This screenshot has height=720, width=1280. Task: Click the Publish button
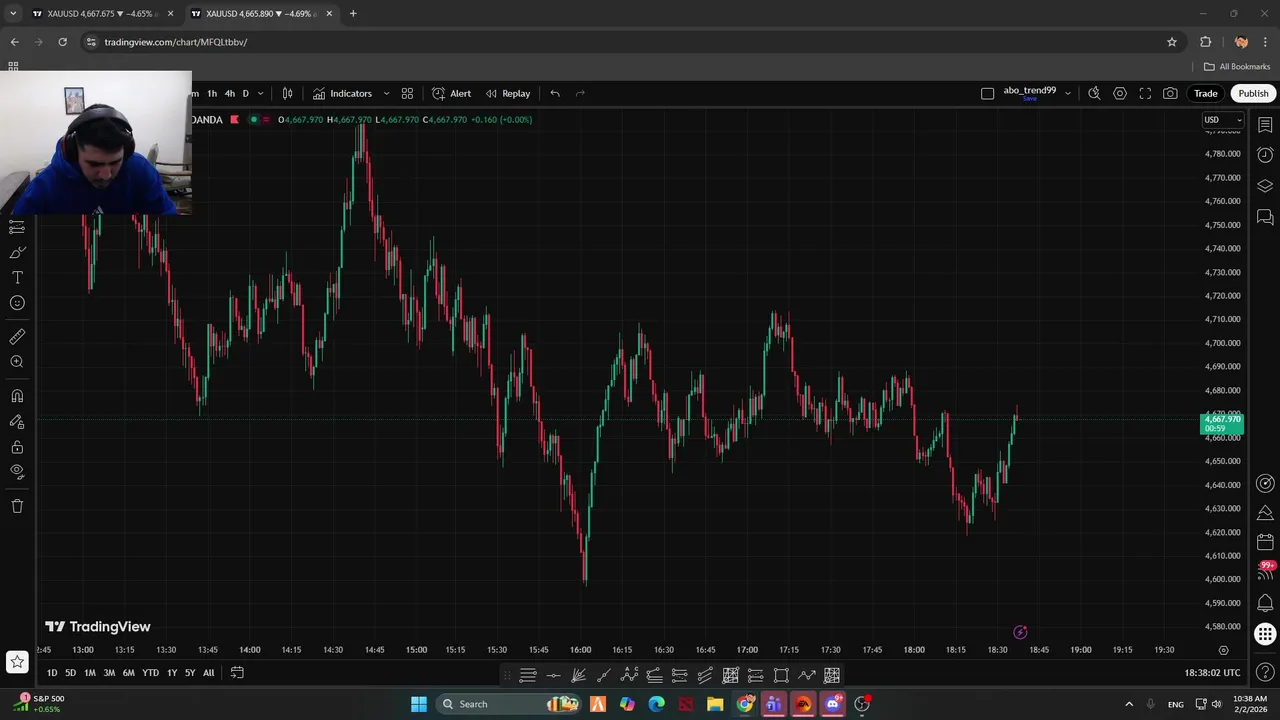[x=1253, y=93]
